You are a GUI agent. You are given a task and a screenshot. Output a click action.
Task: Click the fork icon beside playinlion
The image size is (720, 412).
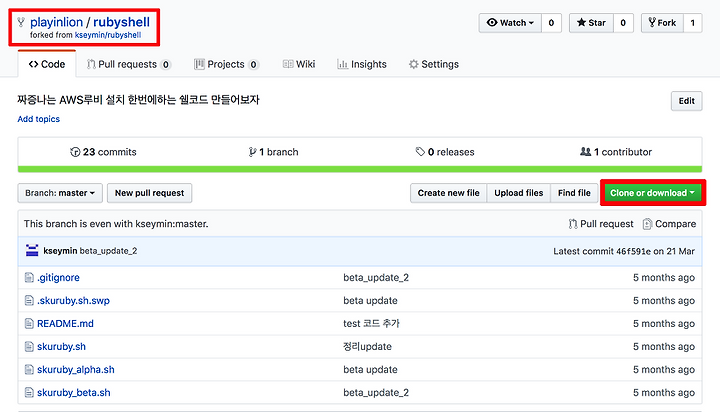(21, 22)
